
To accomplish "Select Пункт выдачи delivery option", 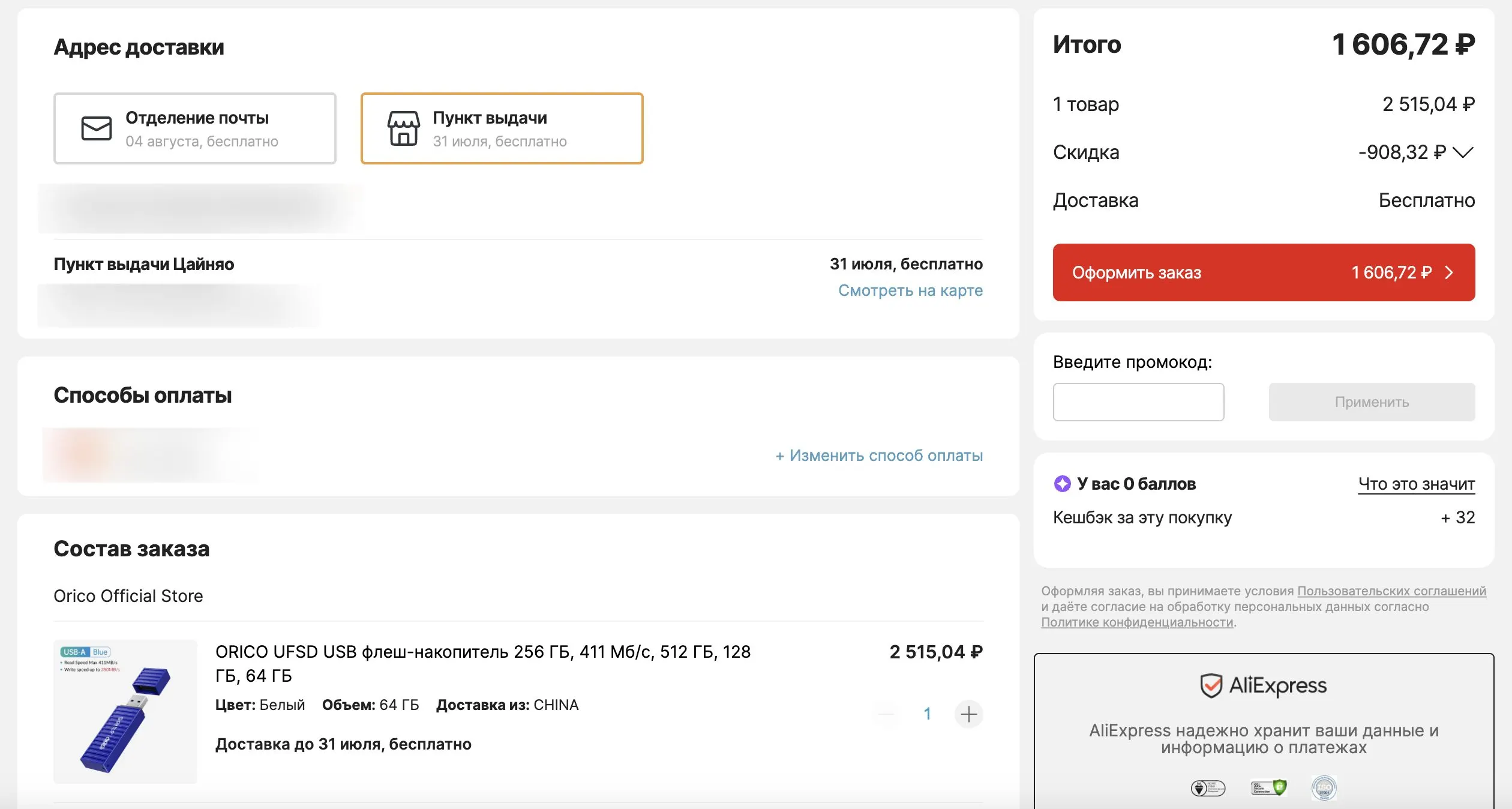I will (502, 128).
